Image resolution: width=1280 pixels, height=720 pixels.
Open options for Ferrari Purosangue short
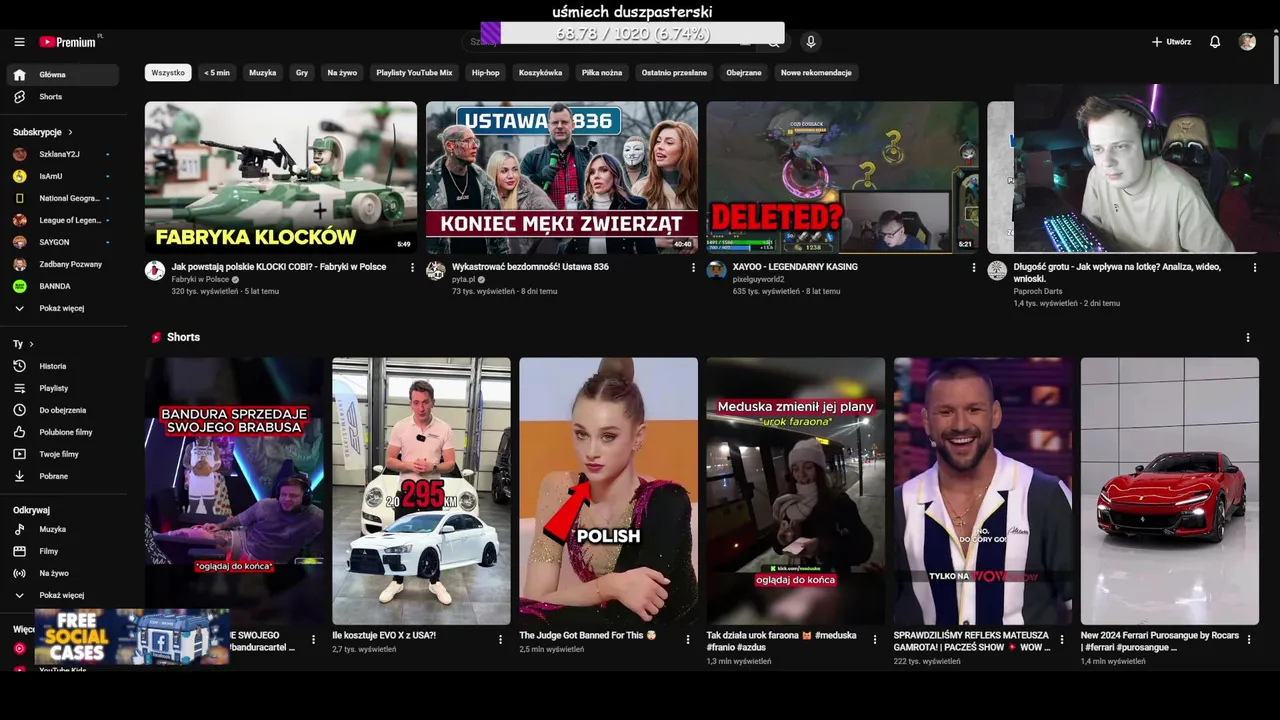click(x=1248, y=639)
